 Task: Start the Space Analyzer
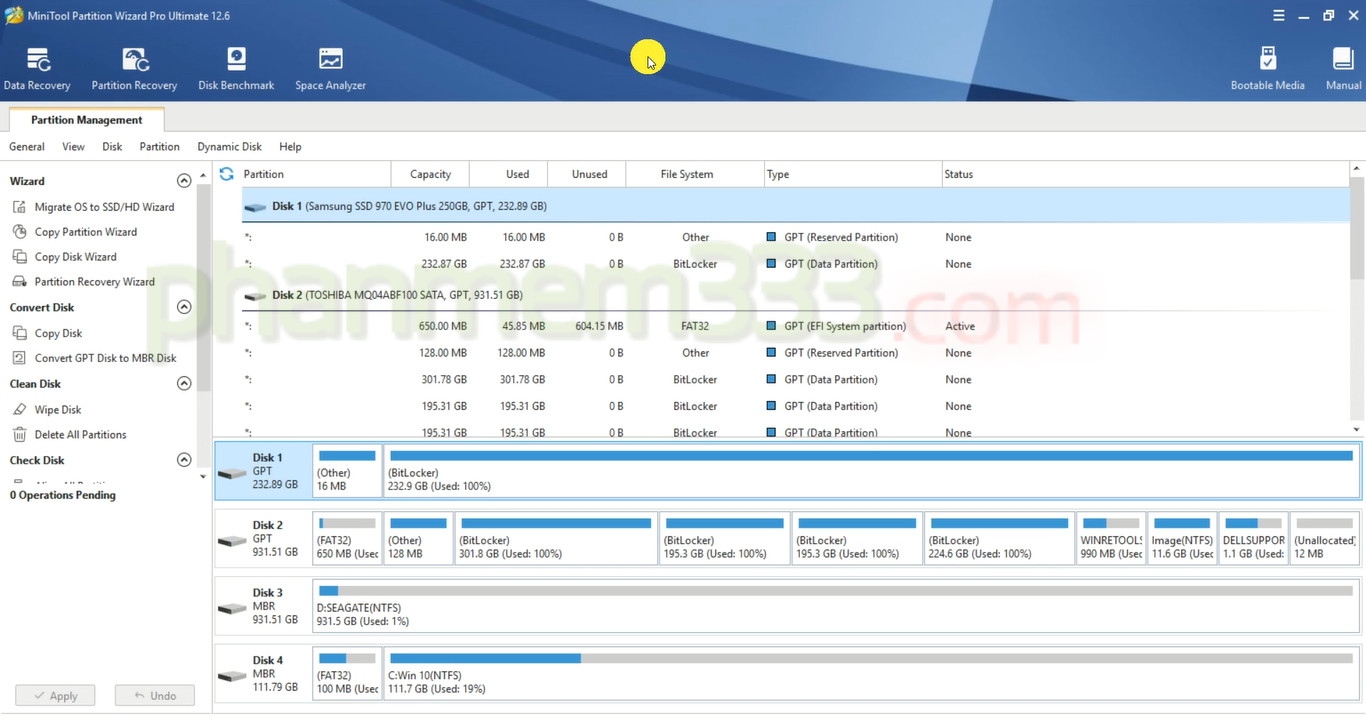tap(330, 69)
